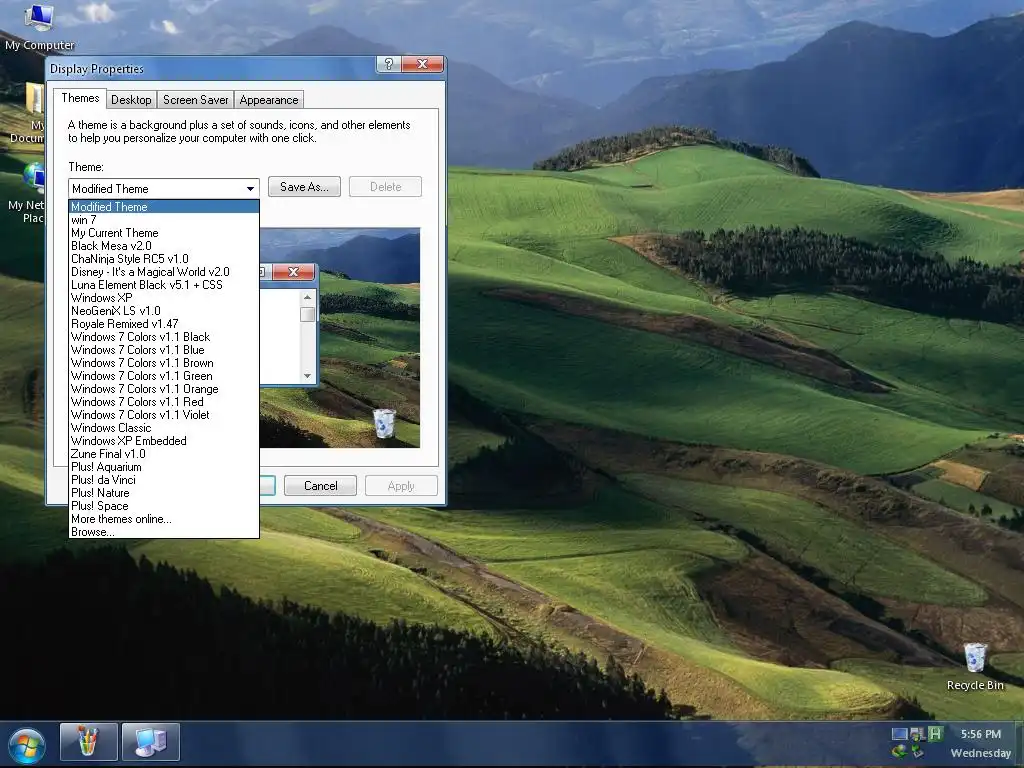Click the disabled Delete button
Viewport: 1024px width, 768px height.
385,187
